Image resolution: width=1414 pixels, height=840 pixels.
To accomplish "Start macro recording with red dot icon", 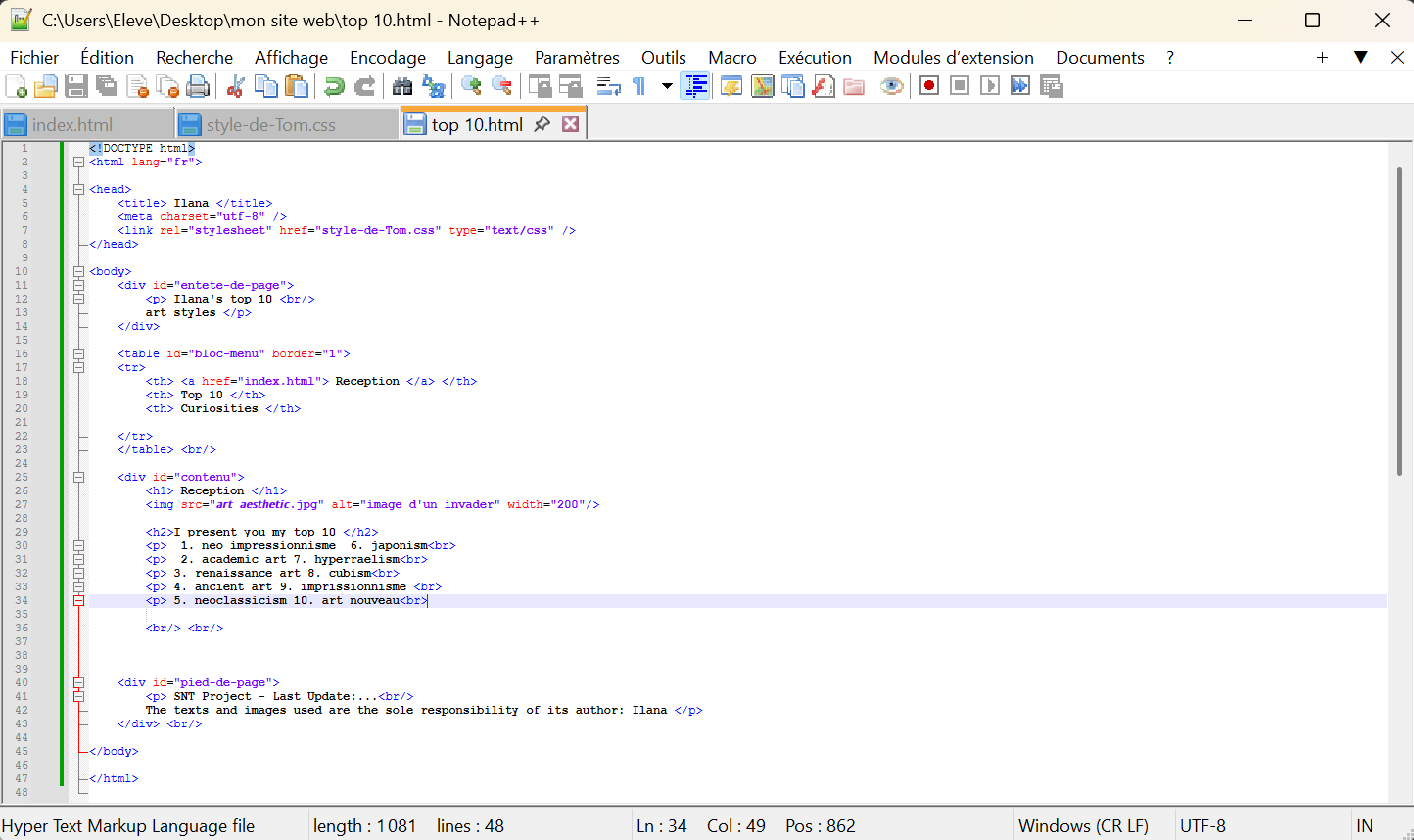I will click(x=929, y=86).
